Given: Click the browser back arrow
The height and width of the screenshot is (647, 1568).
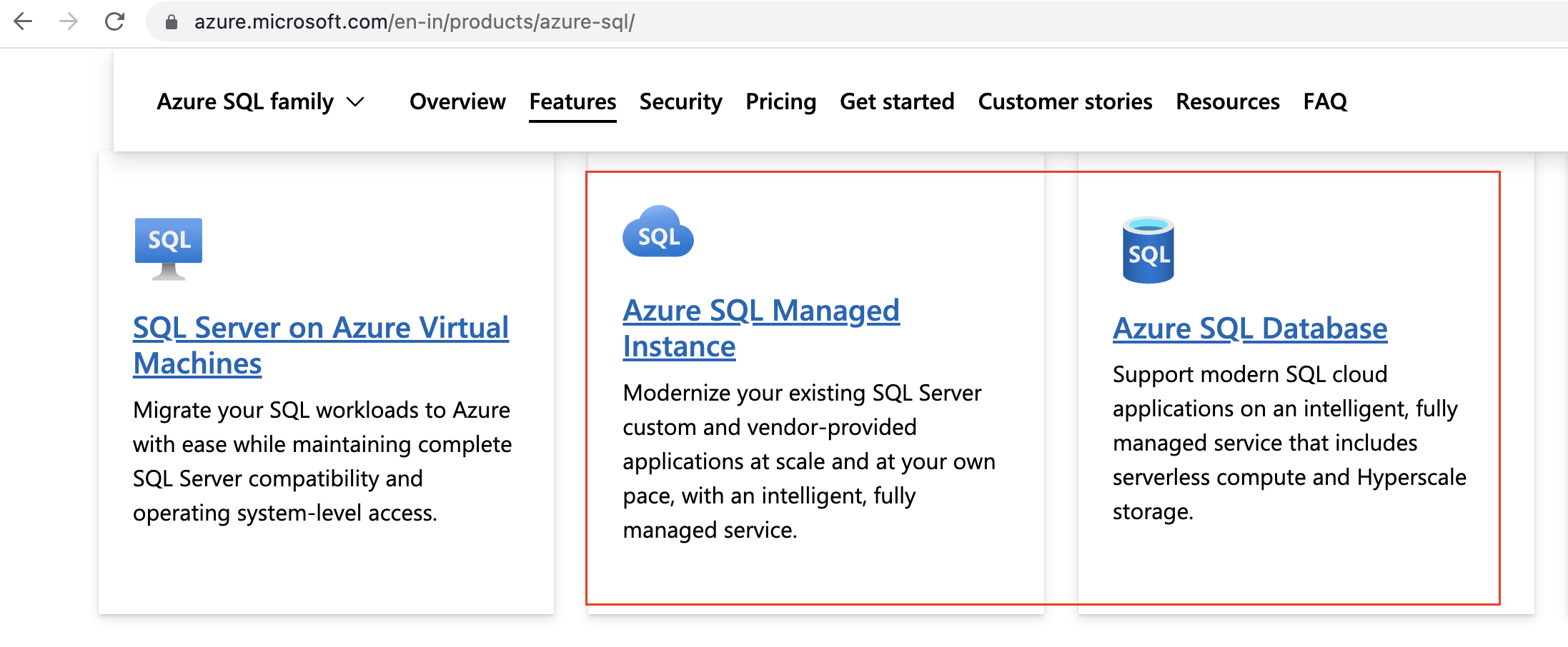Looking at the screenshot, I should tap(23, 21).
